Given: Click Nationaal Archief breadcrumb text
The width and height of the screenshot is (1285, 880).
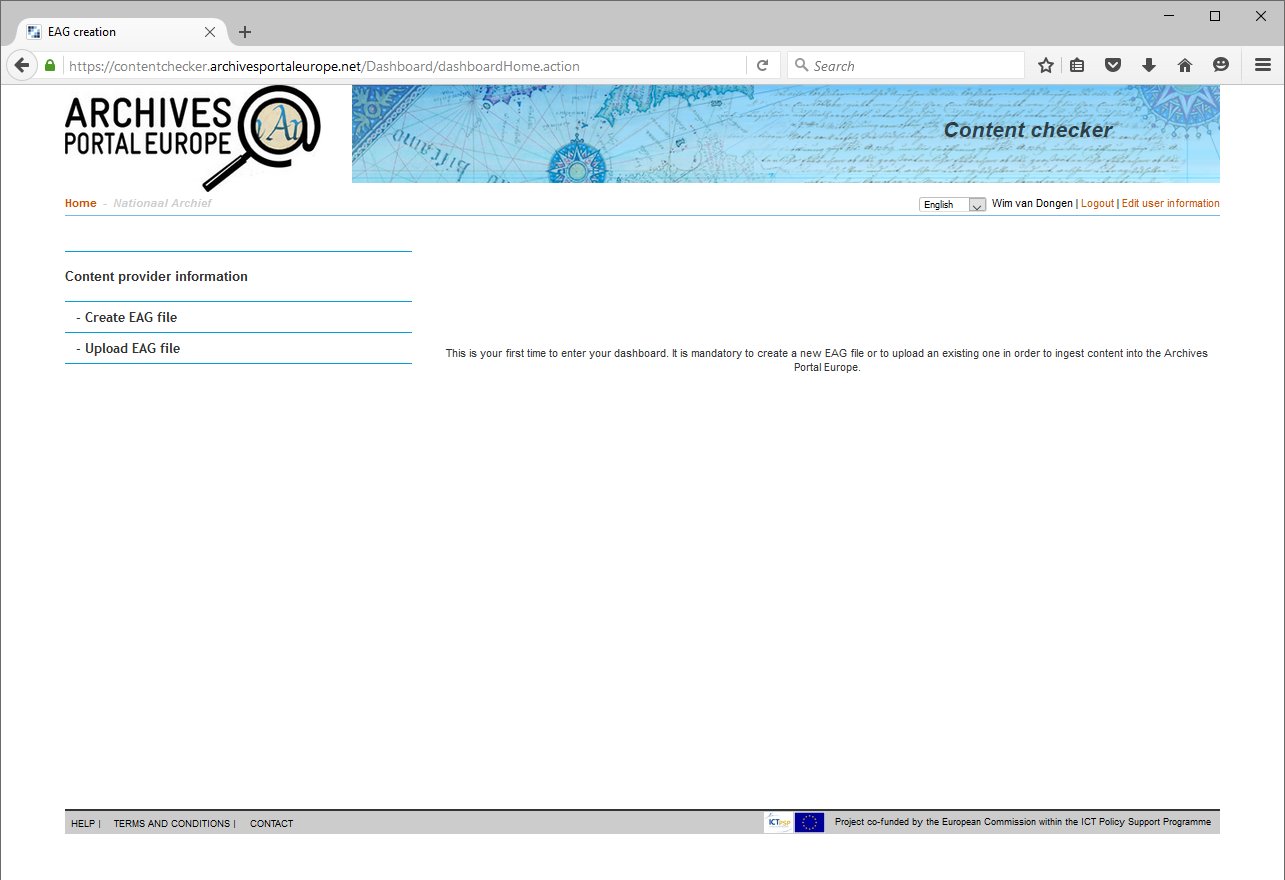Looking at the screenshot, I should point(162,203).
